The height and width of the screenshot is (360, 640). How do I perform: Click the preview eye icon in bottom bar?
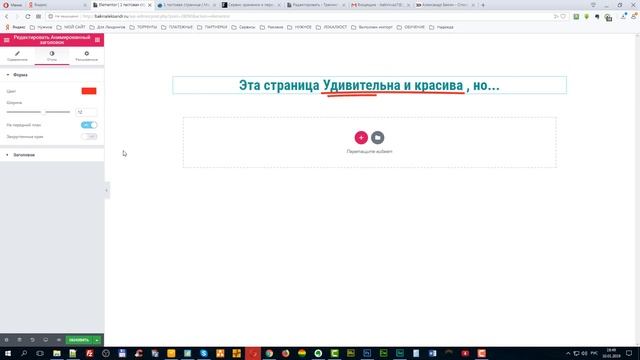click(58, 340)
